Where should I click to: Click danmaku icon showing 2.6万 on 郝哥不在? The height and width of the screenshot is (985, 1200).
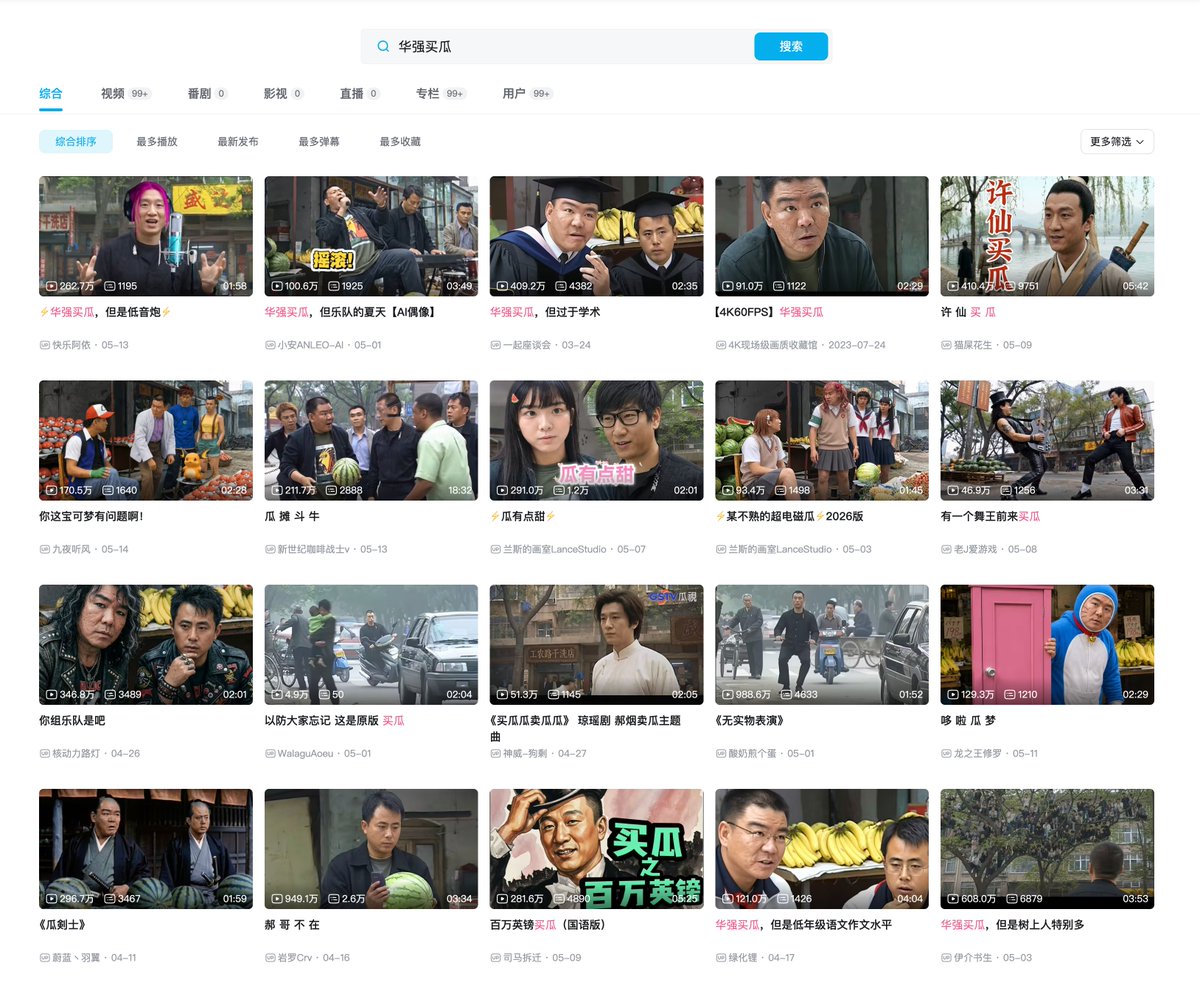click(334, 898)
